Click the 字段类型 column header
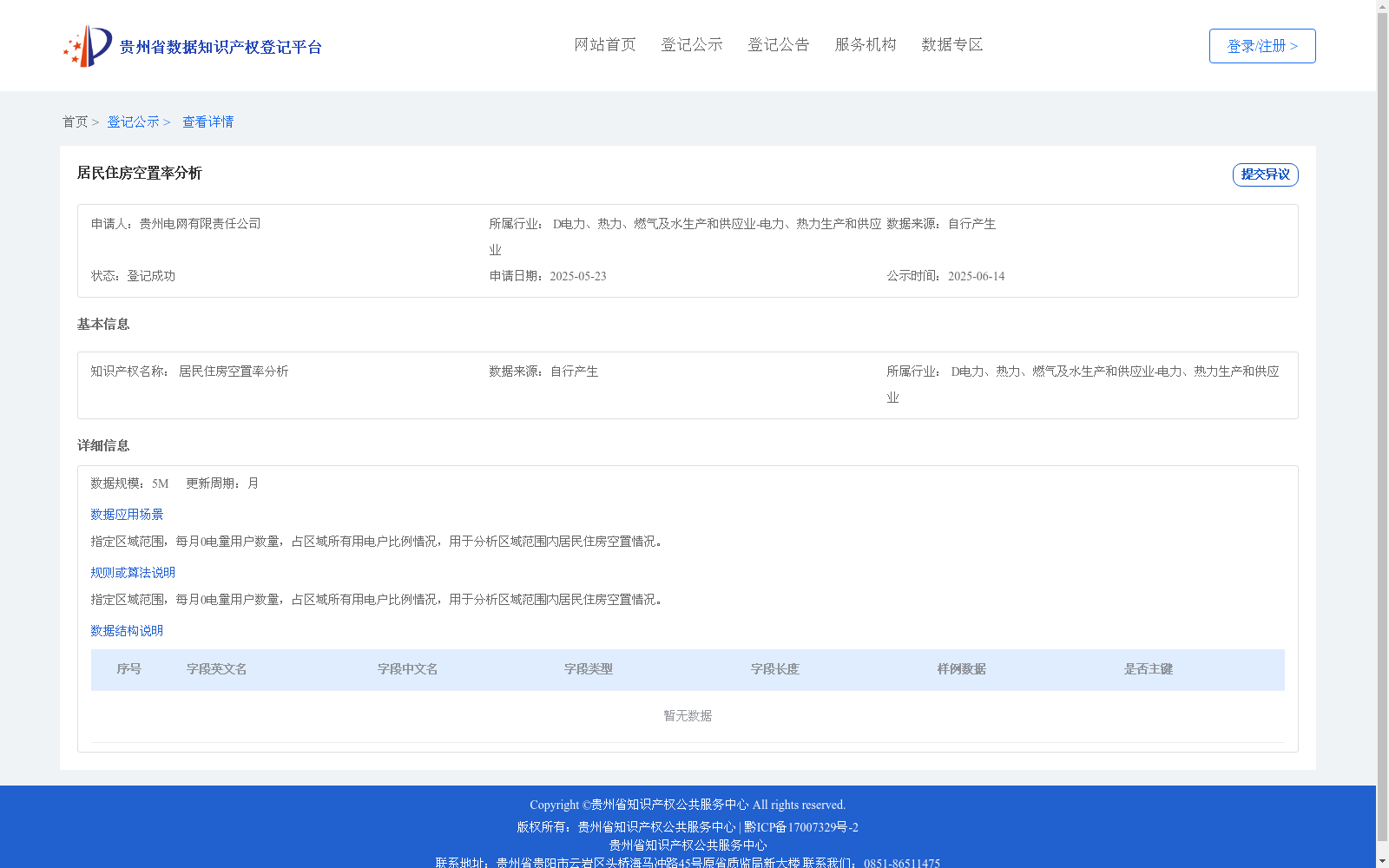 tap(589, 669)
